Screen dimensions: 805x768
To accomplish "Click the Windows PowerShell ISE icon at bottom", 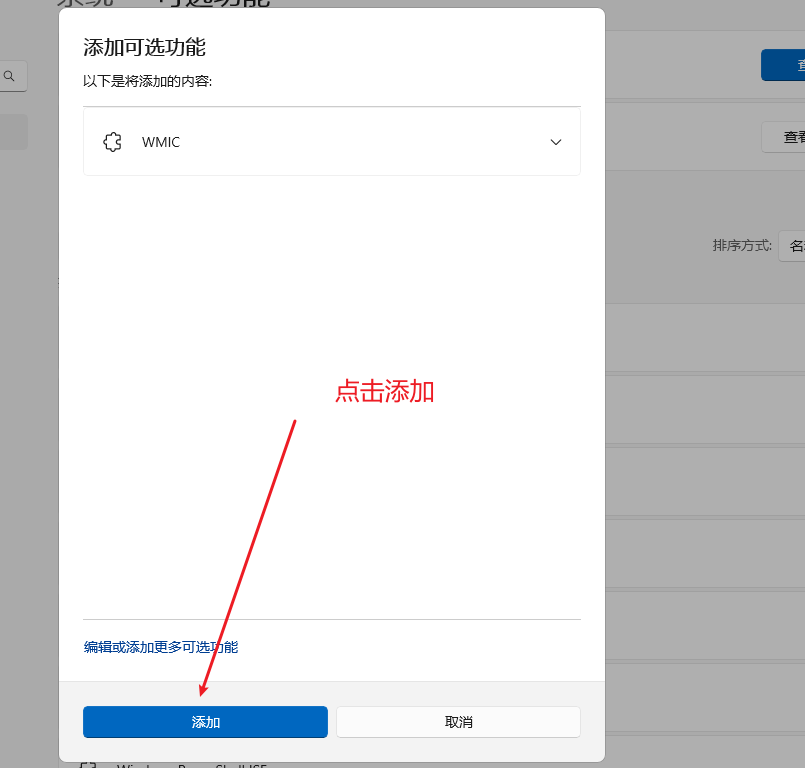I will coord(88,764).
